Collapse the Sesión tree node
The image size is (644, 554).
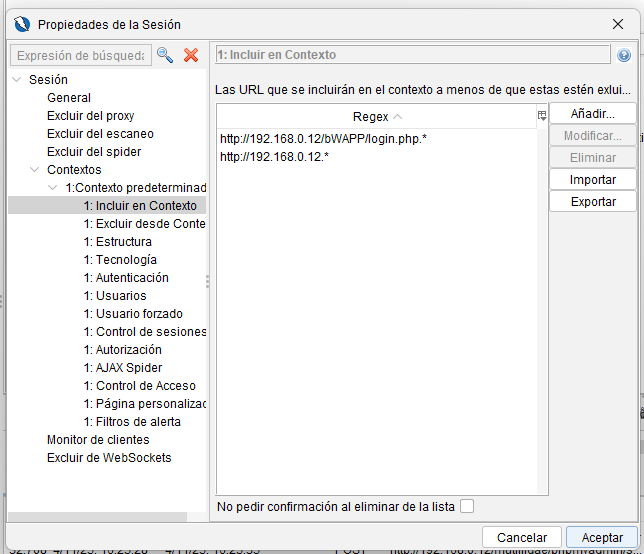click(x=17, y=80)
